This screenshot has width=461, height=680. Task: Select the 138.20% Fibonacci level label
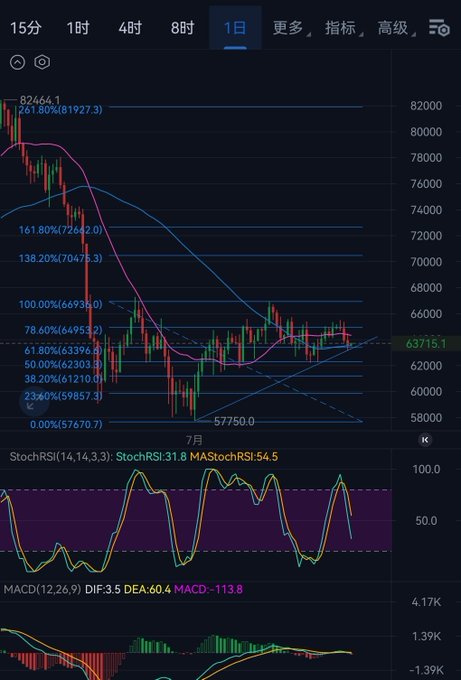(x=60, y=258)
